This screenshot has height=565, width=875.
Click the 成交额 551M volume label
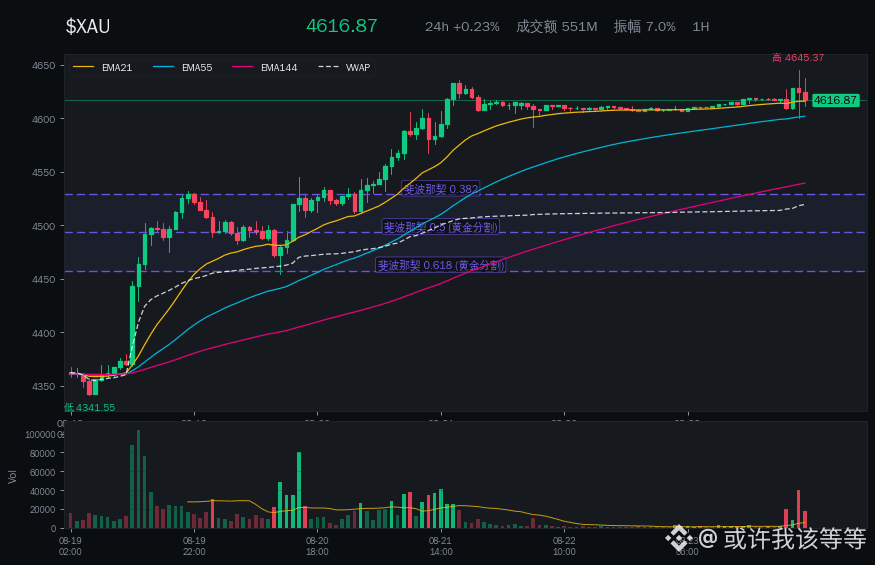pos(556,26)
